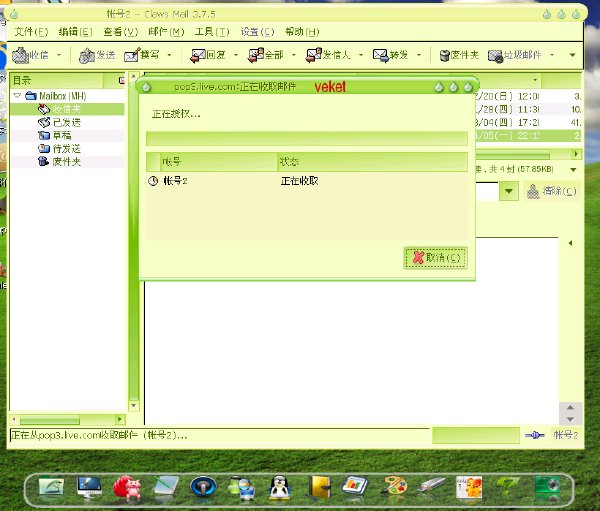Screen dimensions: 600x511
Task: Open the 查看(V) menu
Action: tap(121, 32)
